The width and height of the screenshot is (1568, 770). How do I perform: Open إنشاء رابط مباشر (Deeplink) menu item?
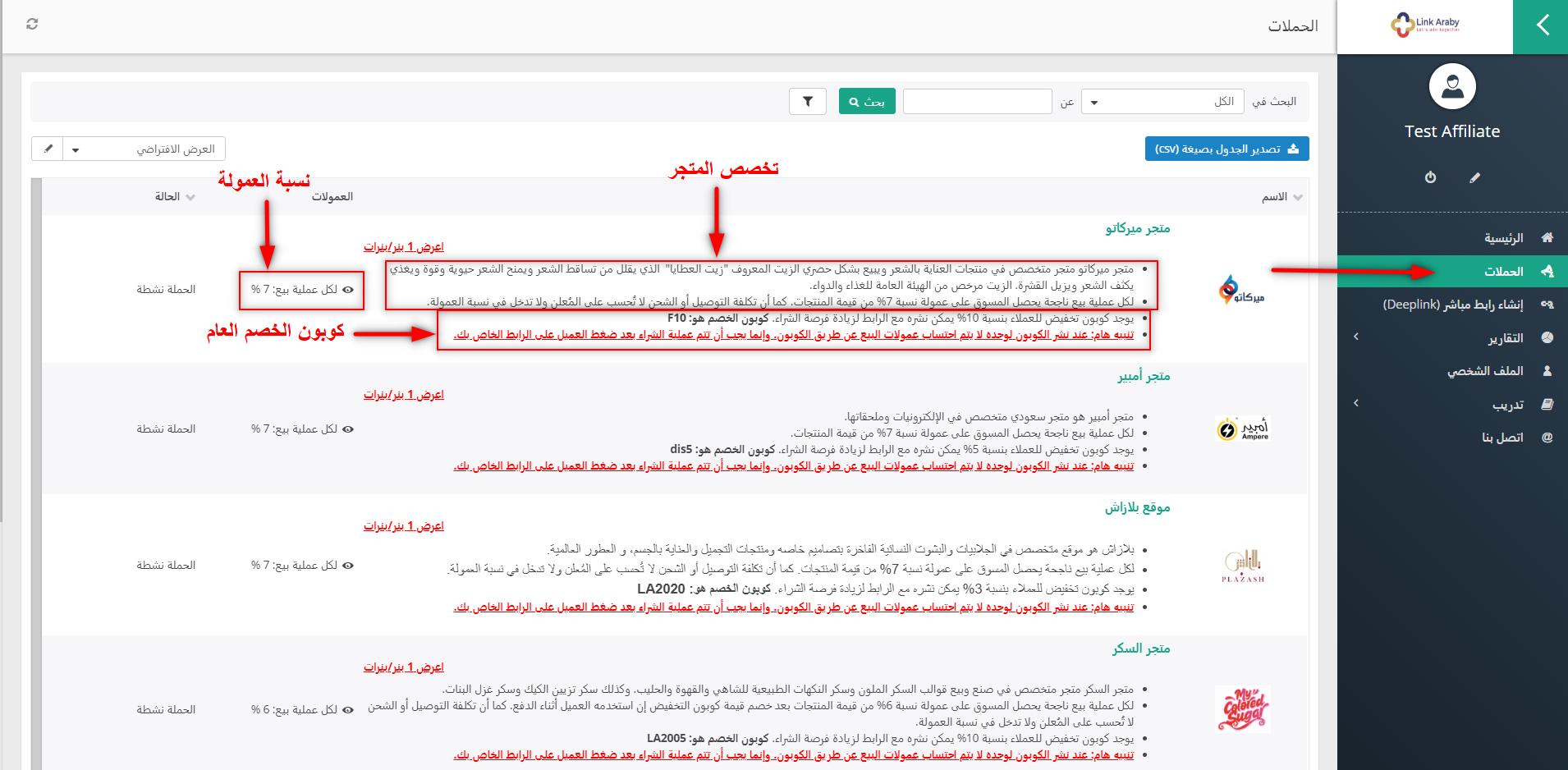click(x=1452, y=305)
